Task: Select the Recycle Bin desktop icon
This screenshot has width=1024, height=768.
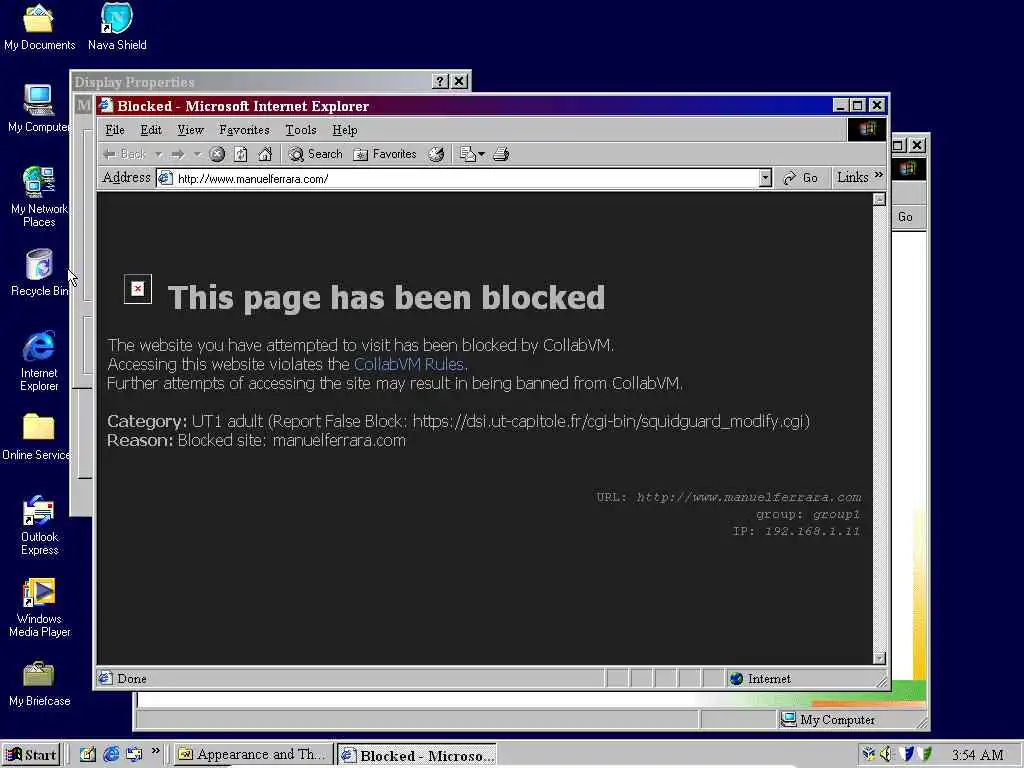Action: pyautogui.click(x=39, y=273)
